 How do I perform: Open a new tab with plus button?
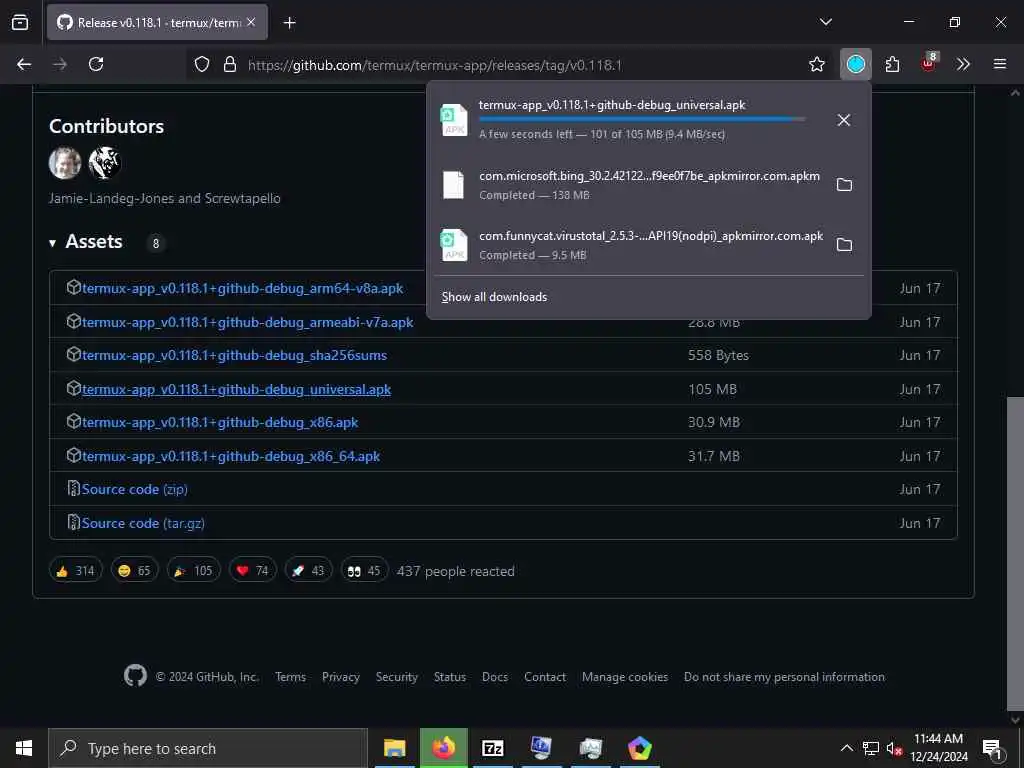click(x=289, y=23)
